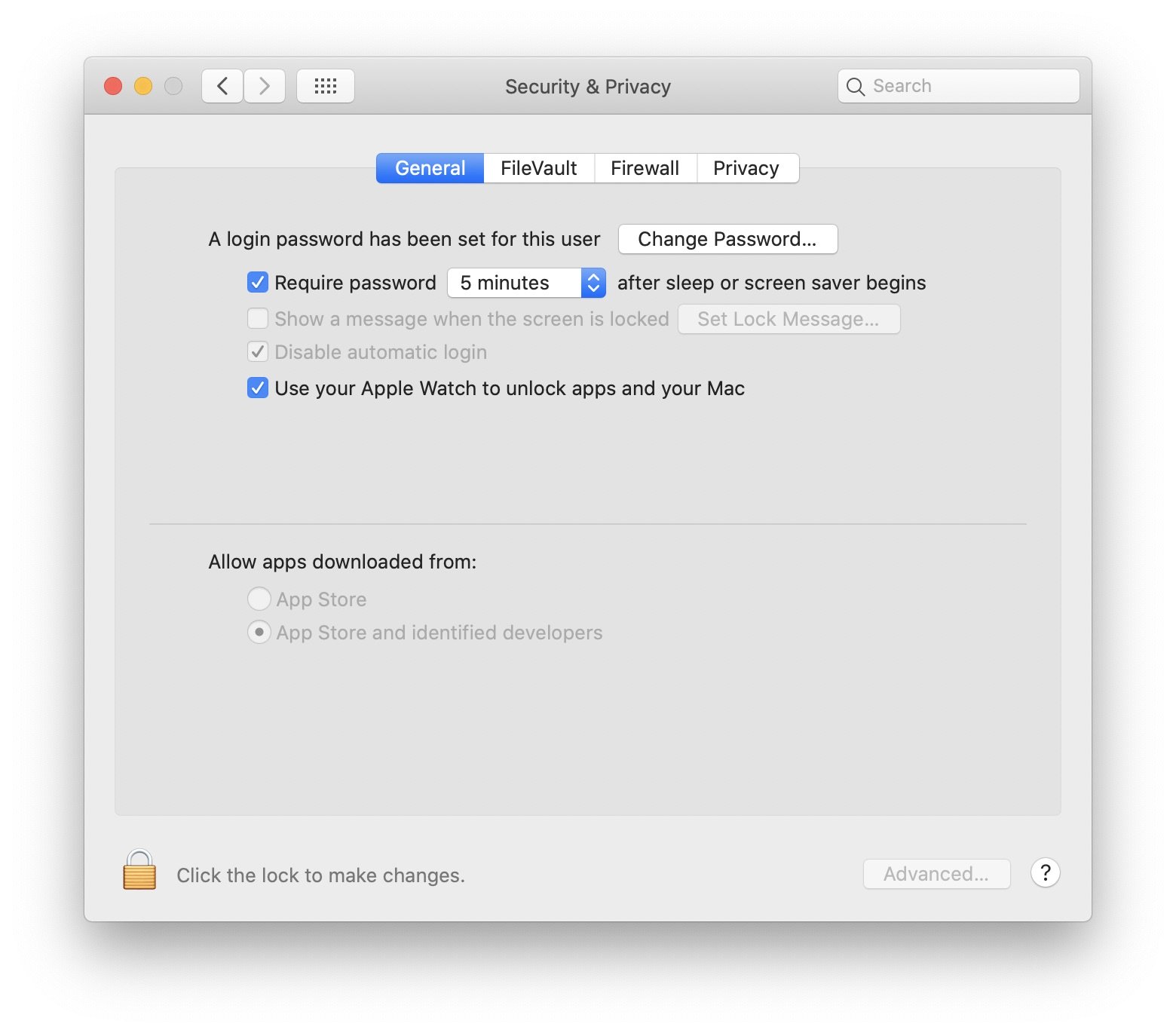The height and width of the screenshot is (1033, 1176).
Task: Click the Security & Privacy window title
Action: coord(588,87)
